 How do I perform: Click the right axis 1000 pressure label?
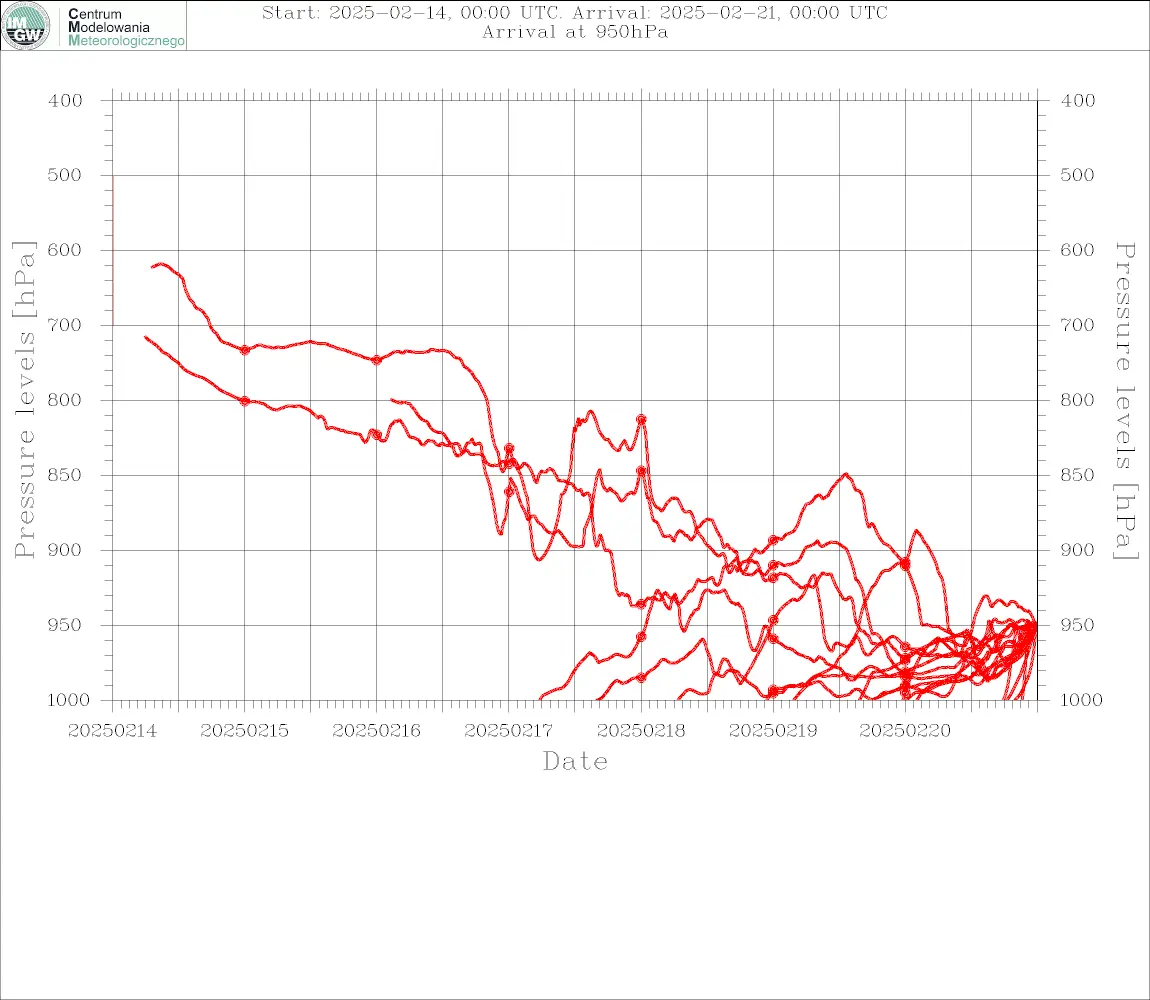pos(1082,700)
